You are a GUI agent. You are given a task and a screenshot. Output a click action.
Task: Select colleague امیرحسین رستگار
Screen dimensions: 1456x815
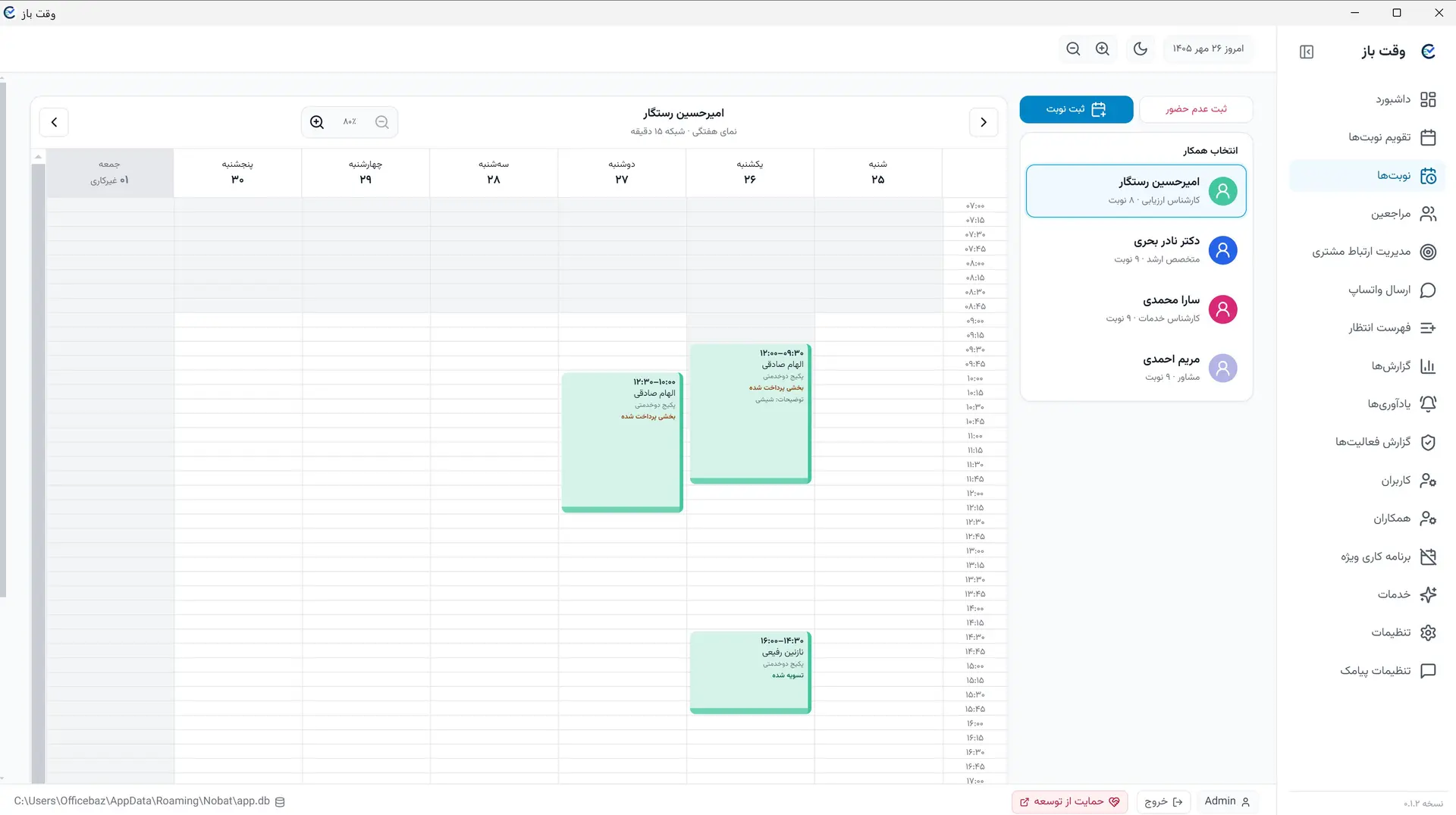point(1136,191)
